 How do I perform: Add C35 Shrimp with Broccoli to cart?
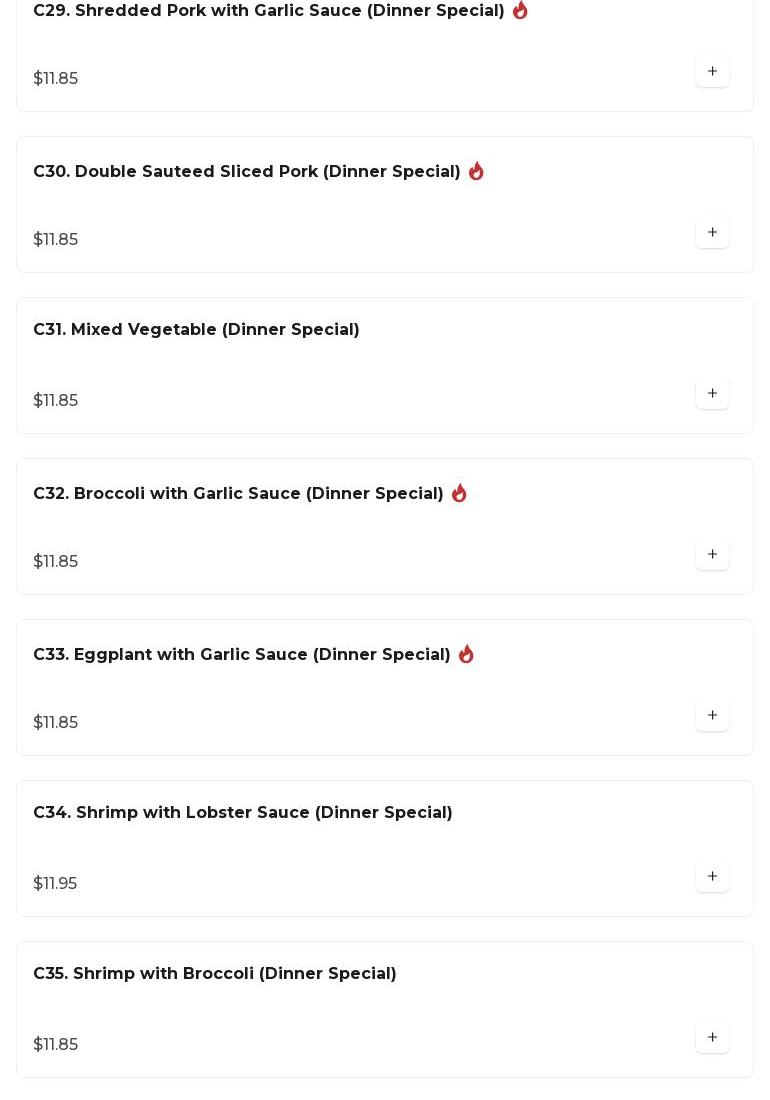(x=712, y=1038)
